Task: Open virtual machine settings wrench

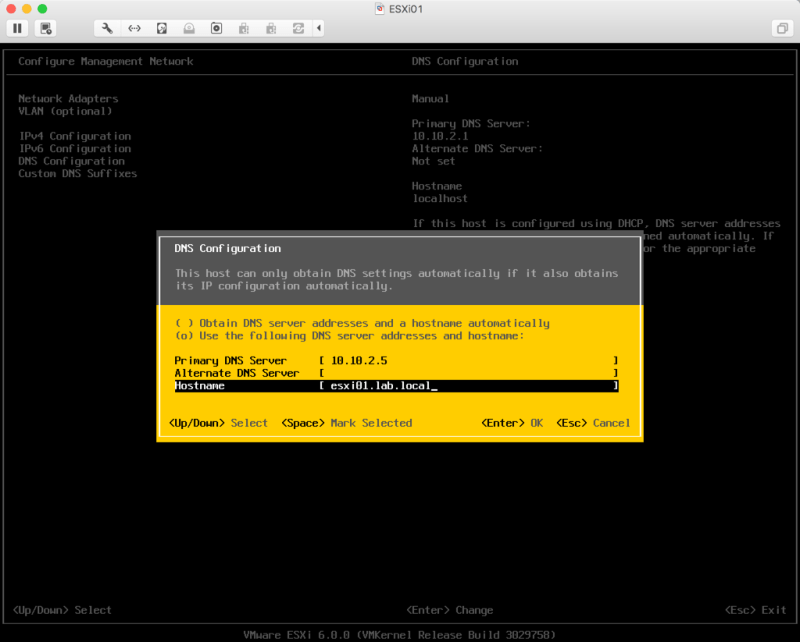Action: (x=108, y=28)
